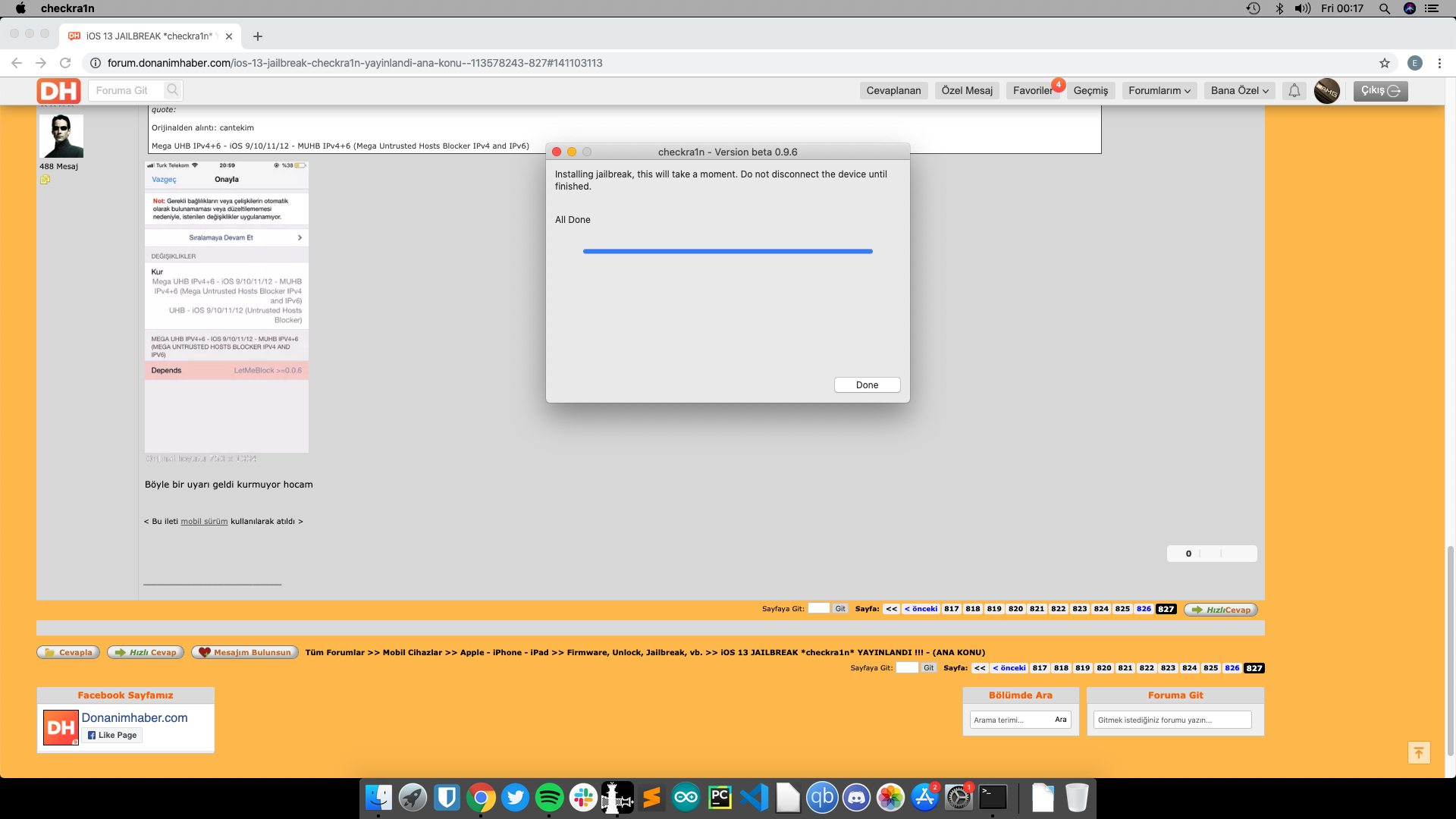Click the forum search magnifier icon
Image resolution: width=1456 pixels, height=819 pixels.
pos(173,90)
